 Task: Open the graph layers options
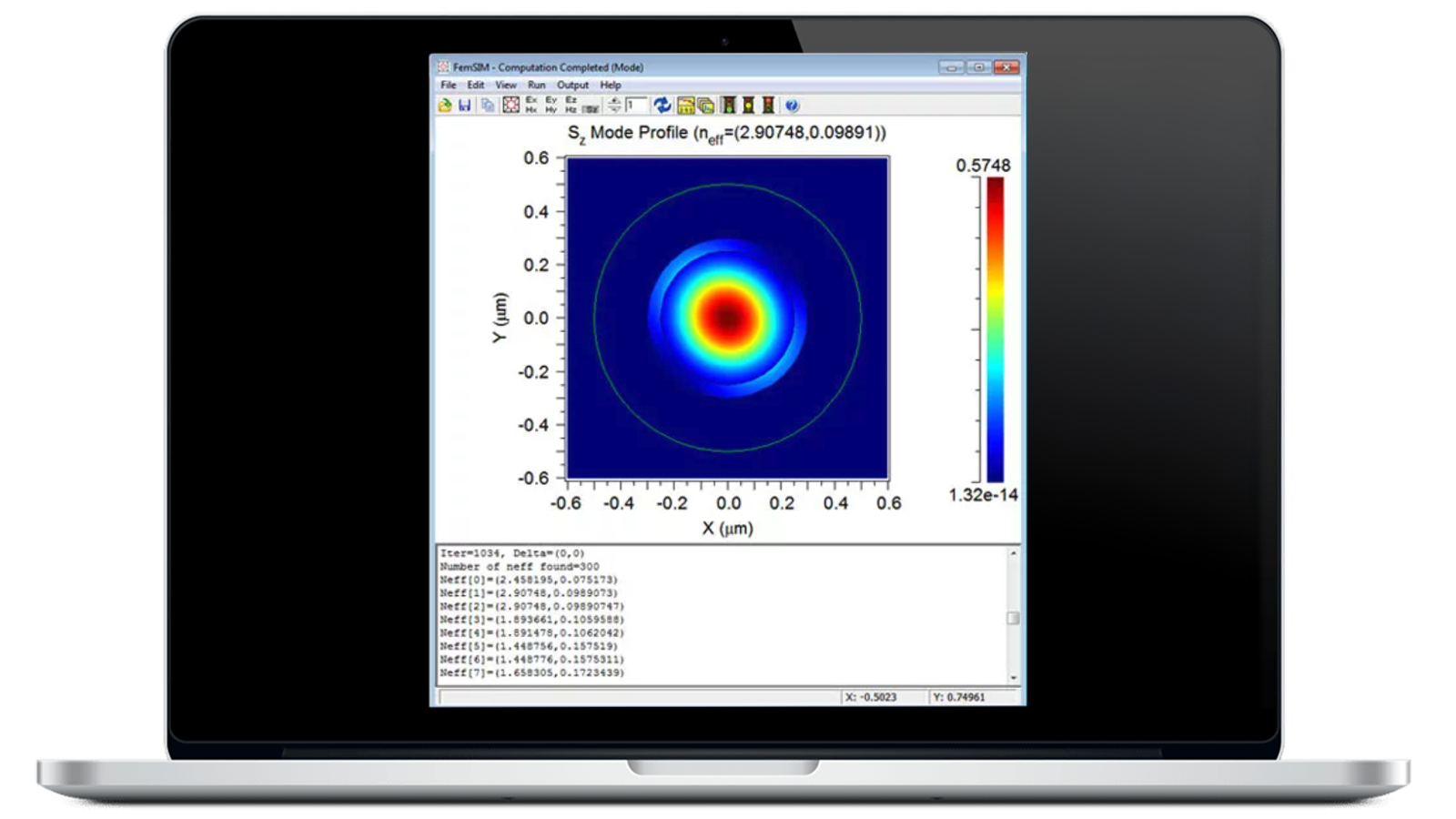pos(705,105)
